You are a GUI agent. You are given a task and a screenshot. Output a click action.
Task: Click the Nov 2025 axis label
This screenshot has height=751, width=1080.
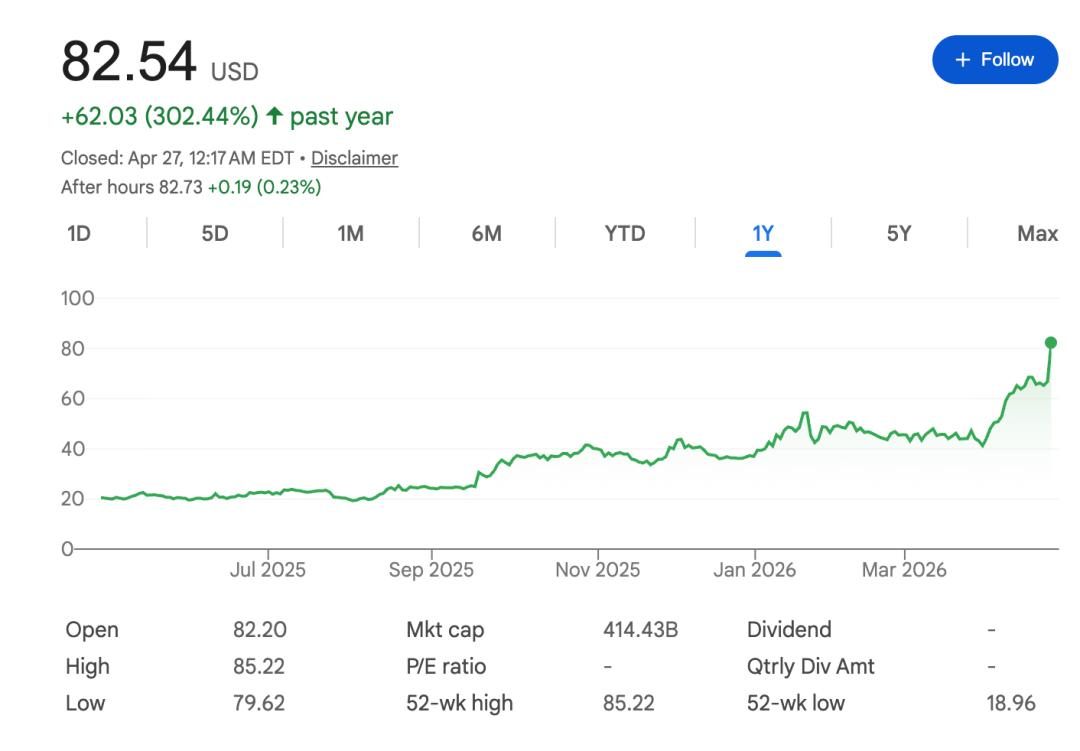pos(598,570)
